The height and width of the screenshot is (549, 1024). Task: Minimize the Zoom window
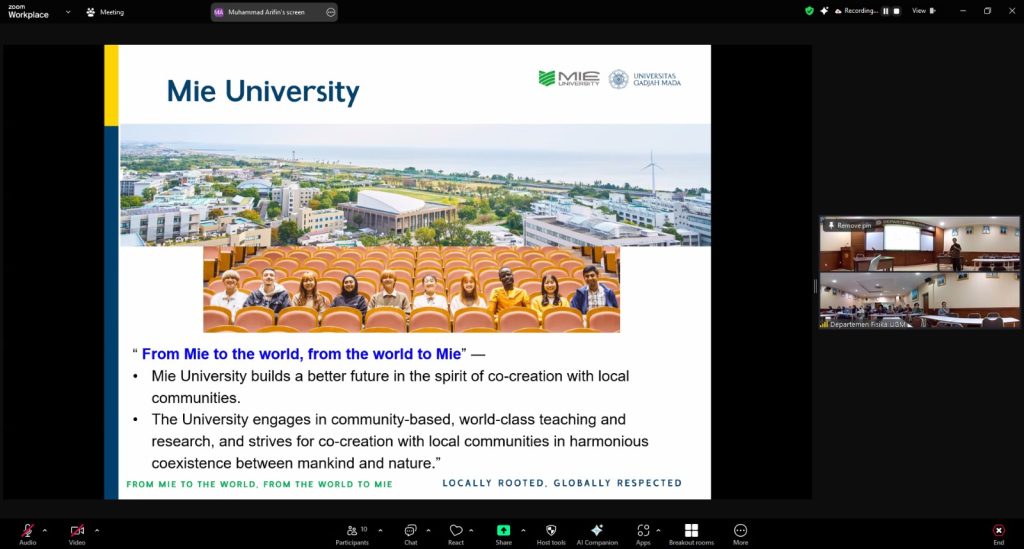[963, 11]
